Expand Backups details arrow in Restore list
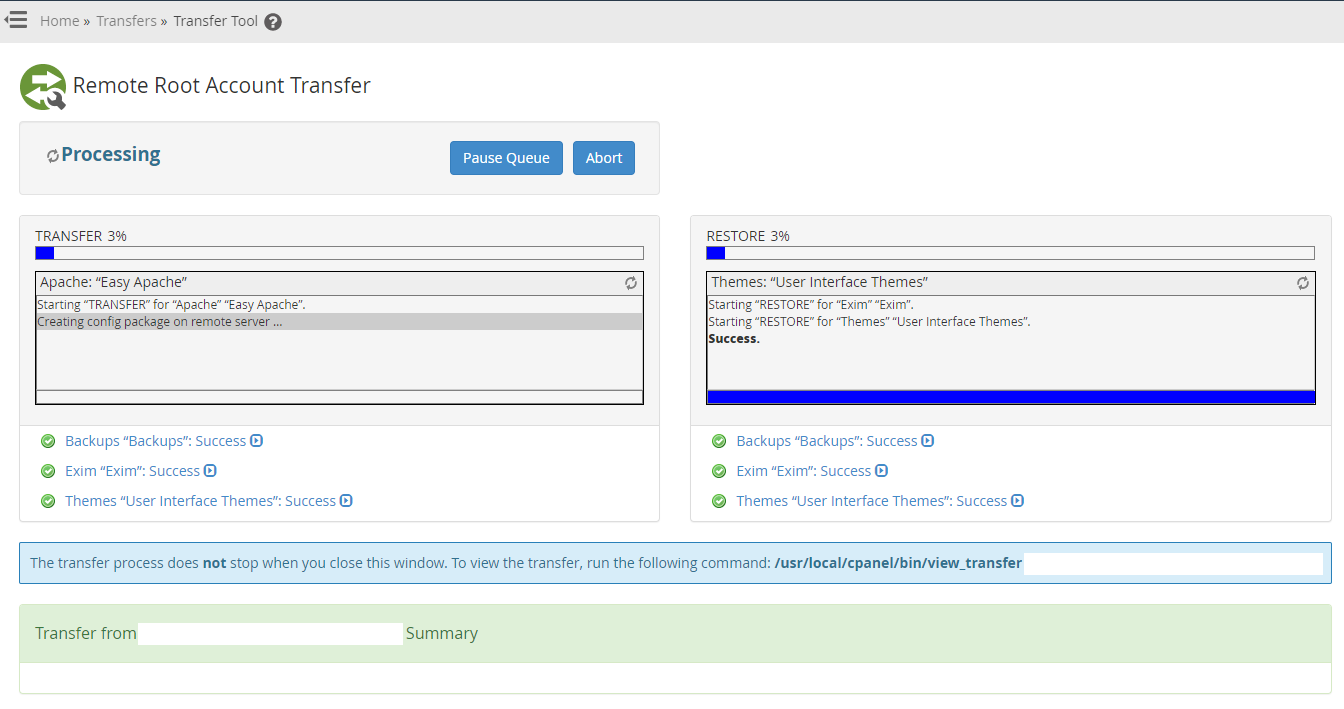The image size is (1344, 709). click(927, 441)
